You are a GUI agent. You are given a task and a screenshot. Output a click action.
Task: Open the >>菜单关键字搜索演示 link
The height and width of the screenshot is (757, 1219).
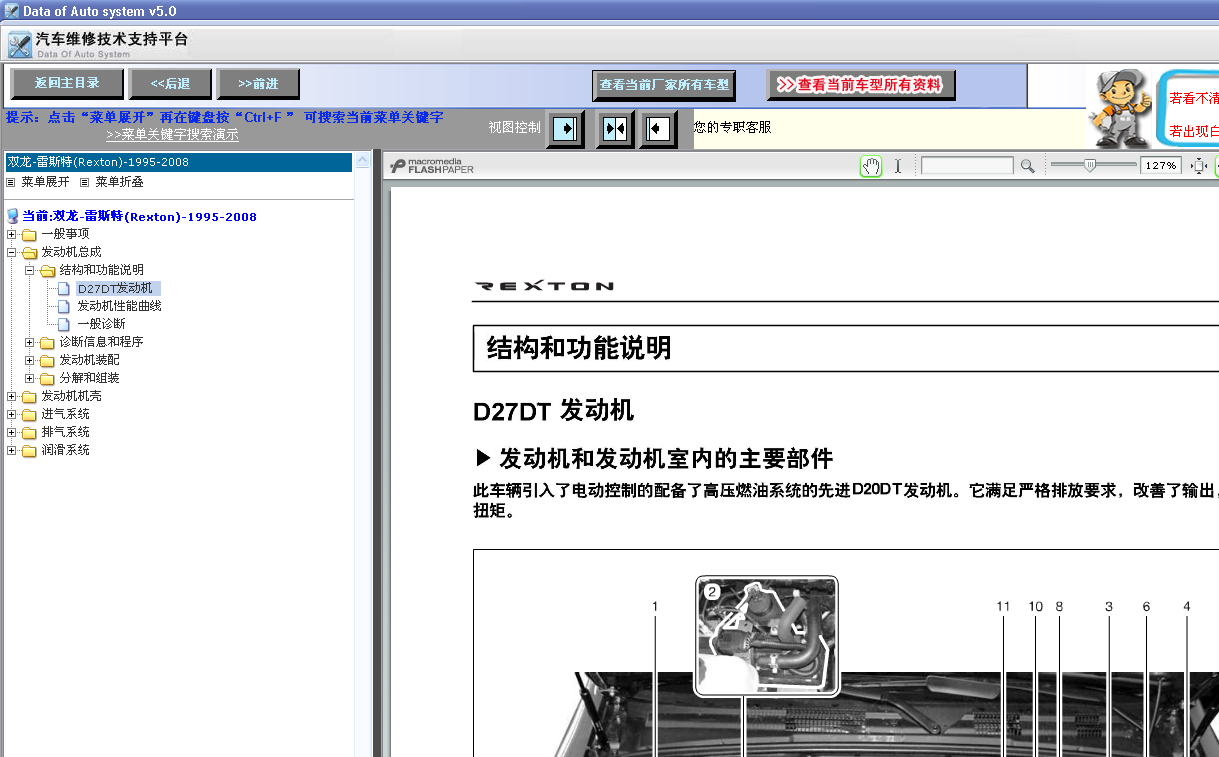(x=172, y=134)
